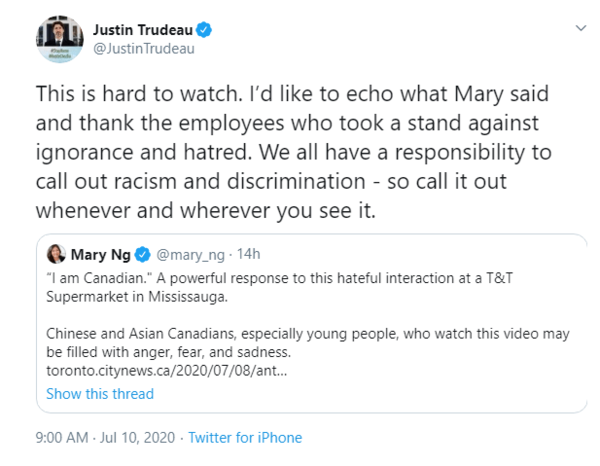Click the 14h timestamp on quoted tweet
Image resolution: width=600 pixels, height=466 pixels.
[242, 254]
